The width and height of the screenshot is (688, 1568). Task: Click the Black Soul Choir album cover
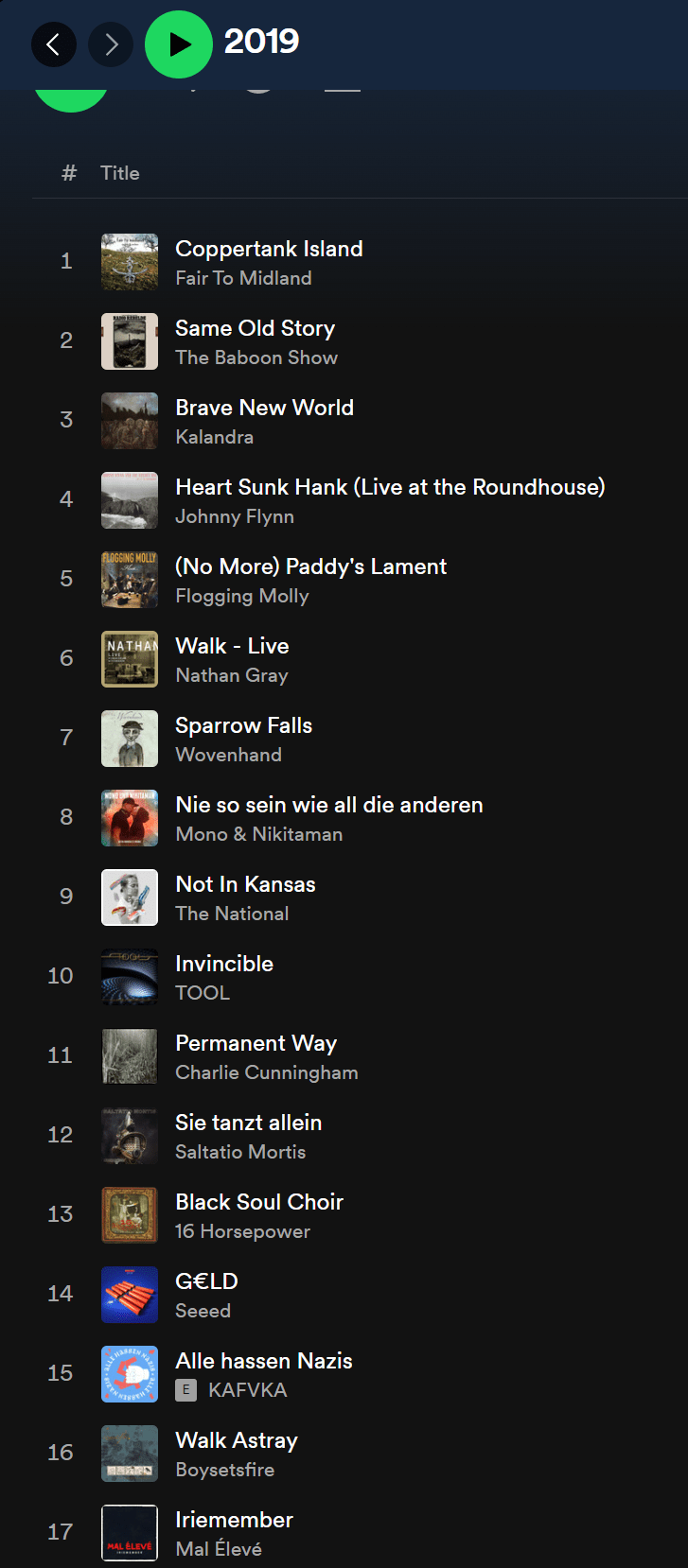(x=130, y=1215)
